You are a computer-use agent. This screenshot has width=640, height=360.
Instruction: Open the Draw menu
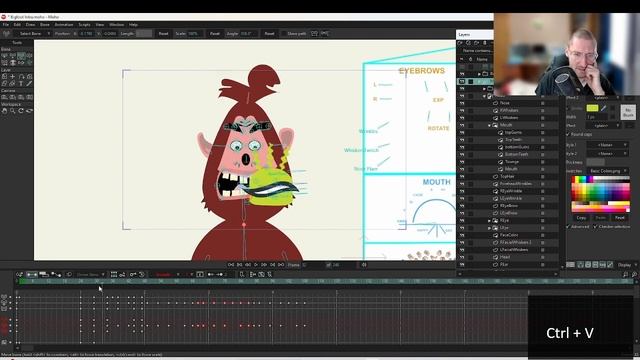point(31,24)
